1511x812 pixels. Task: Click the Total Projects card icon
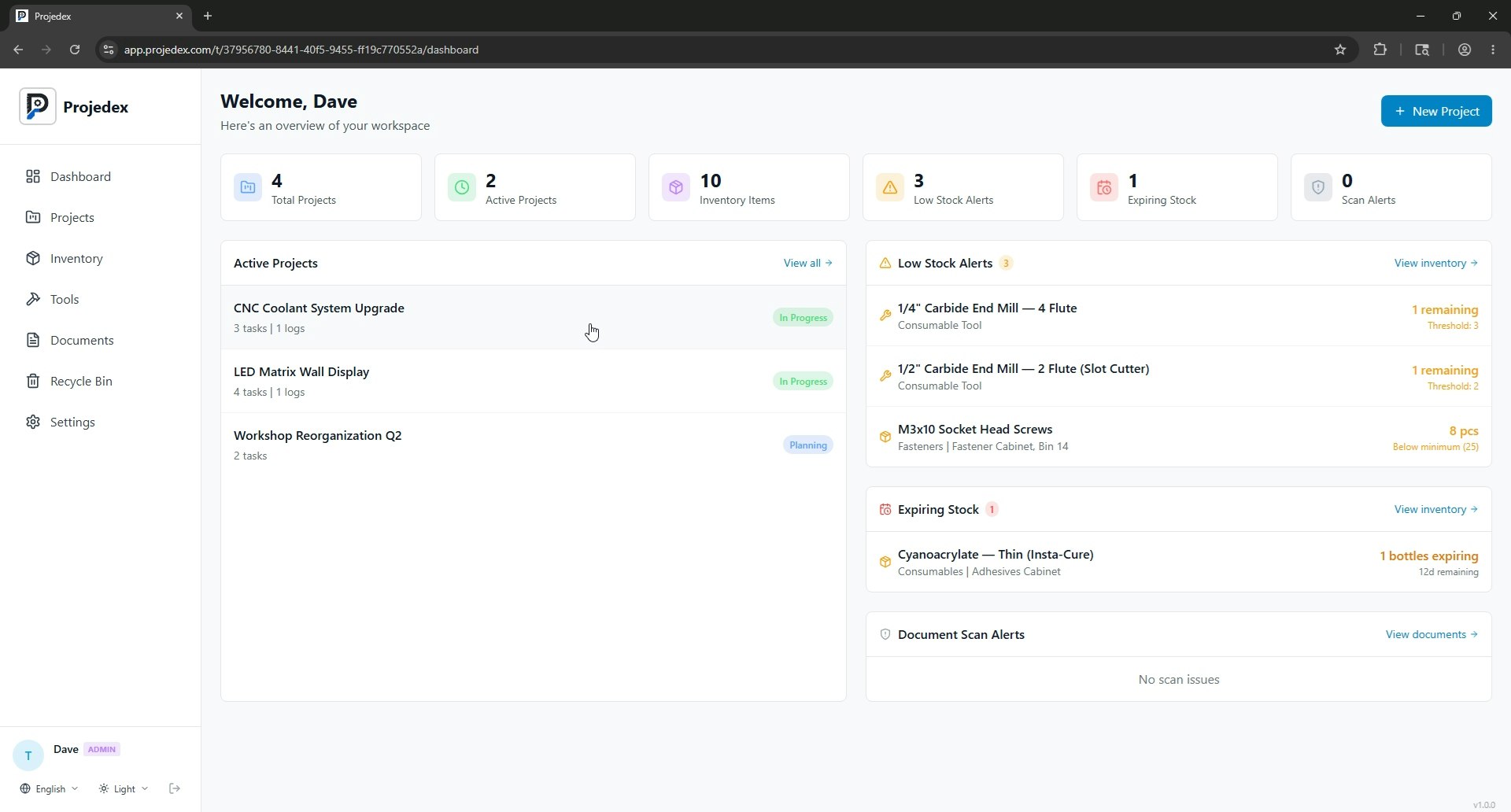(x=248, y=187)
